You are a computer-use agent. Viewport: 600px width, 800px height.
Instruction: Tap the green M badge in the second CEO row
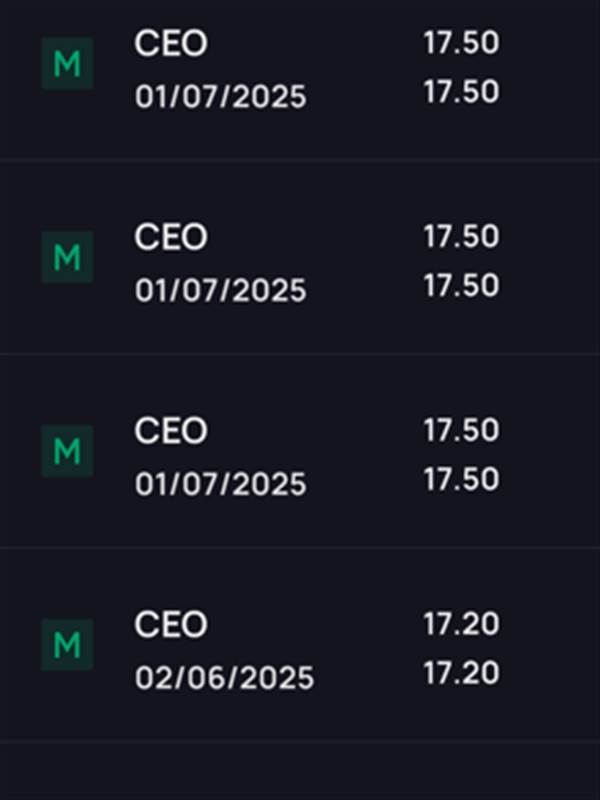(67, 257)
